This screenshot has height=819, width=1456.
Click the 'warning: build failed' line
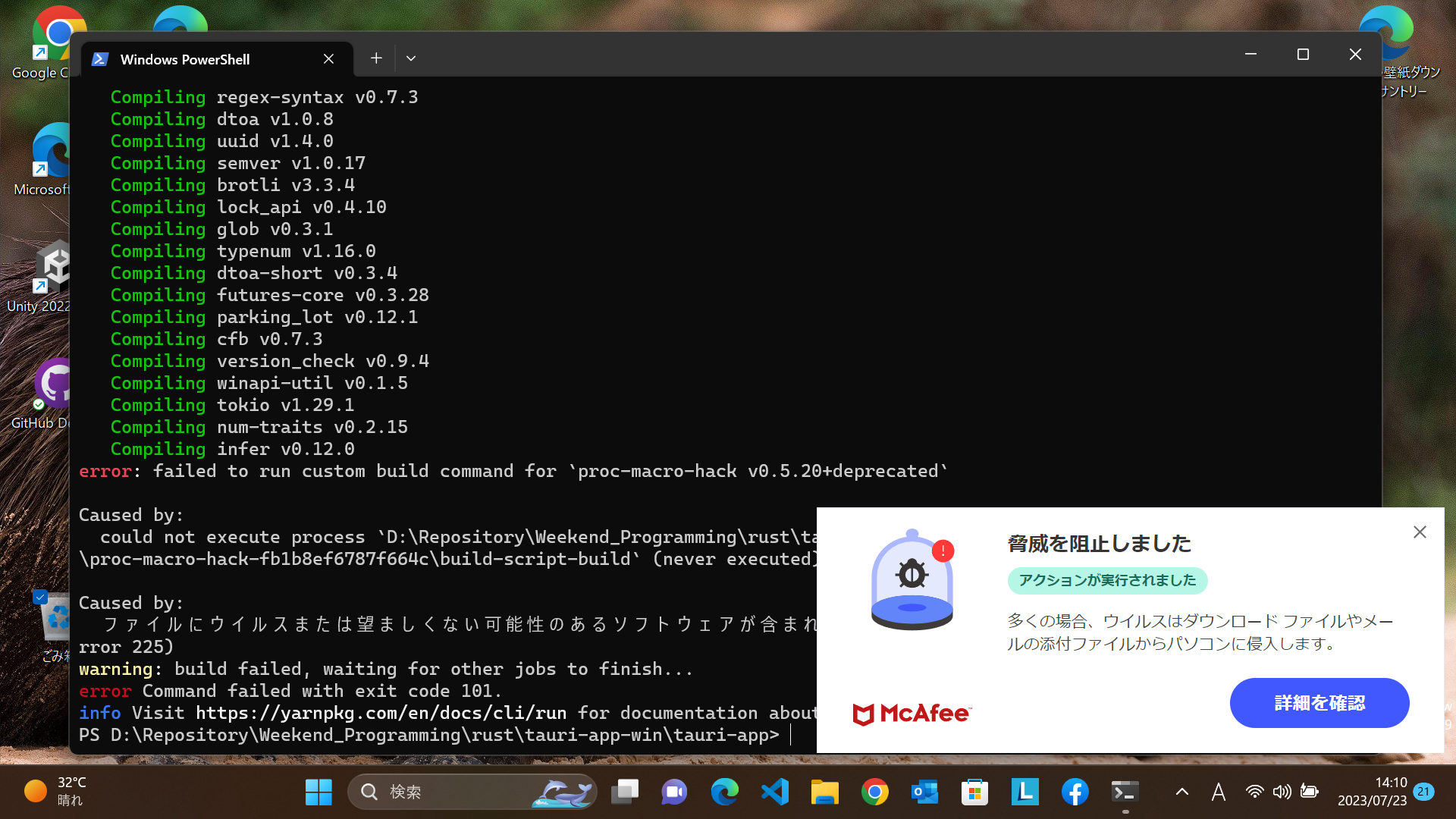pyautogui.click(x=385, y=669)
